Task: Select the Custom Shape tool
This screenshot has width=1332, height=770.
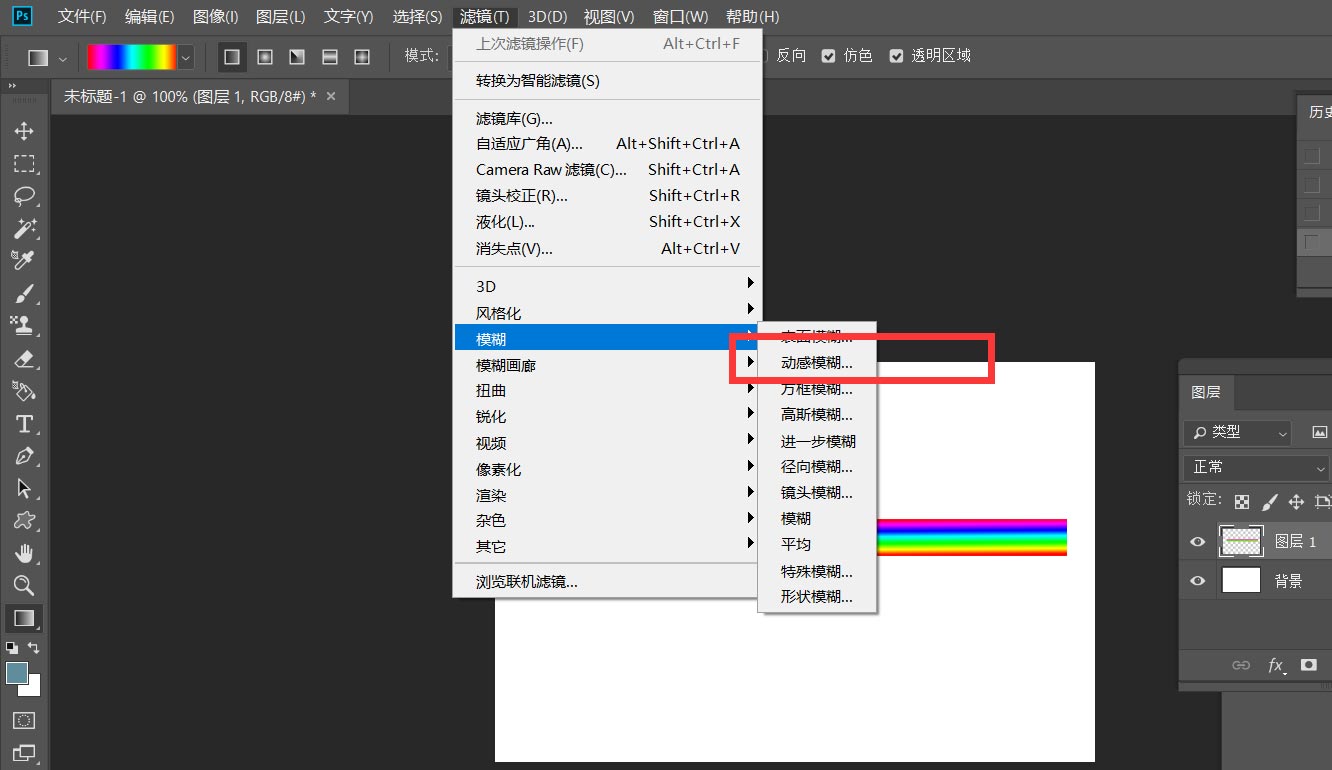Action: click(x=24, y=521)
